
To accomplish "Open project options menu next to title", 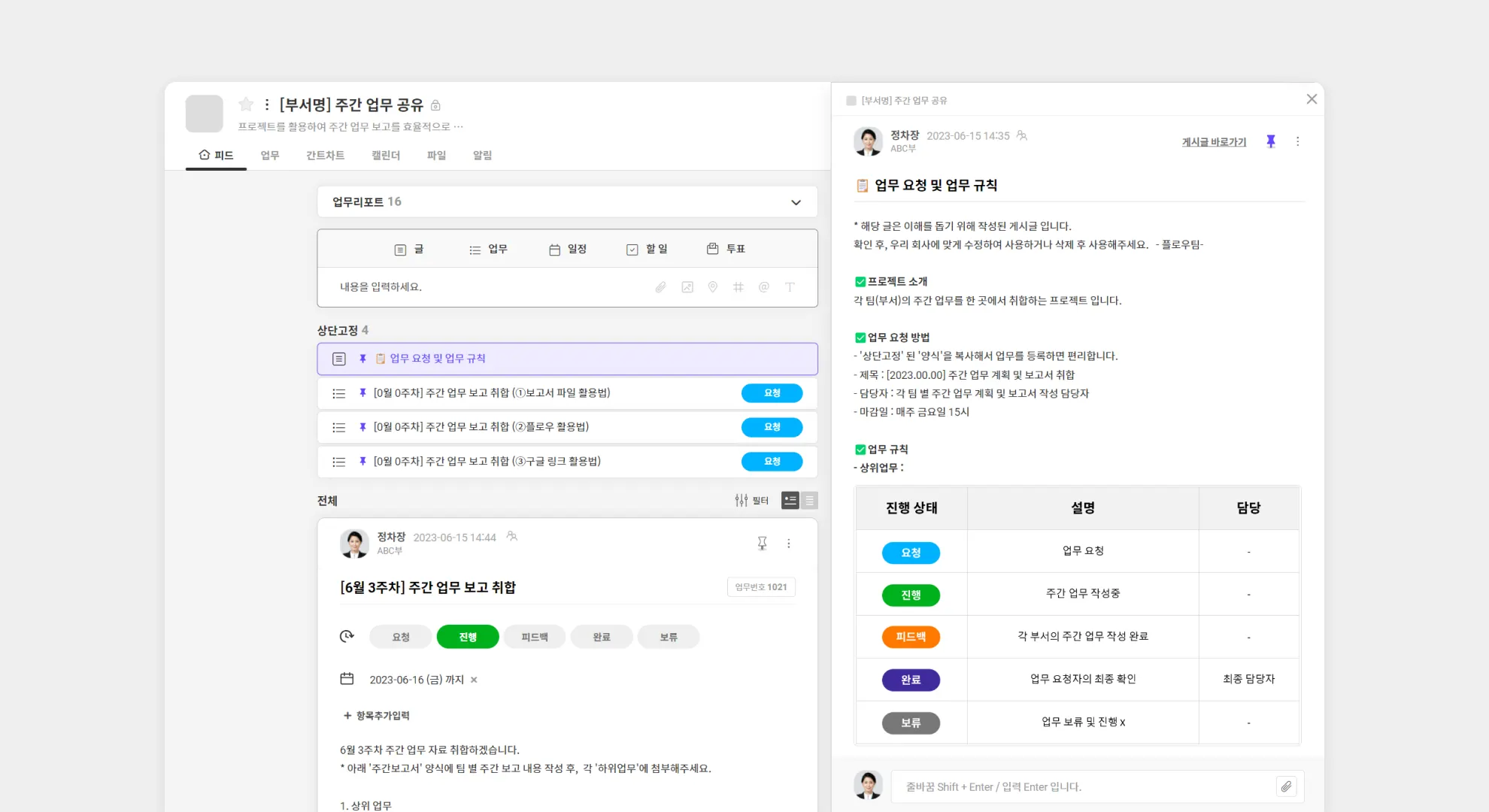I will point(267,105).
